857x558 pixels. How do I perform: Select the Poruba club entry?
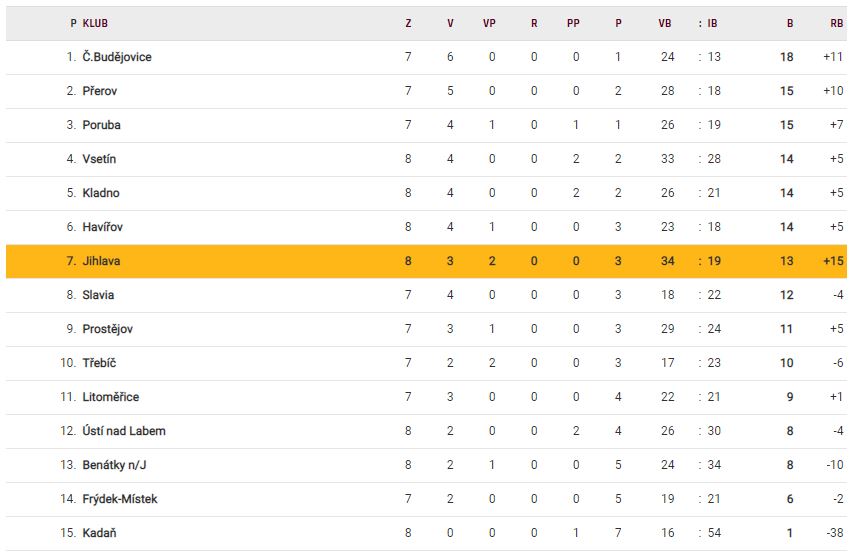[102, 125]
